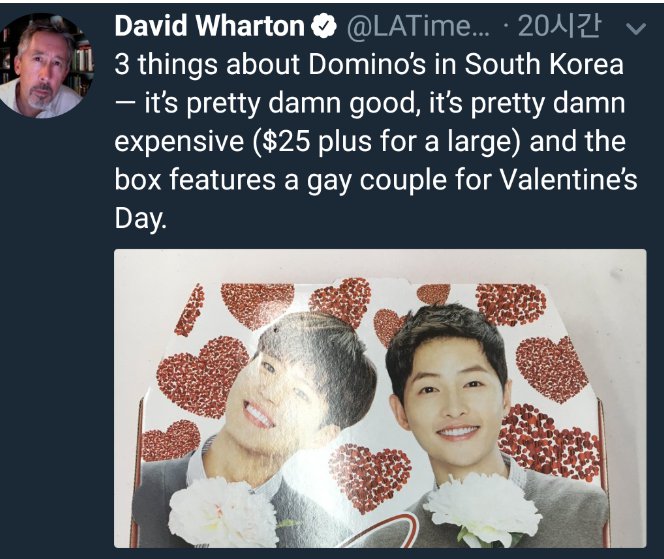Click the word "expensive" in the tweet

pyautogui.click(x=179, y=142)
